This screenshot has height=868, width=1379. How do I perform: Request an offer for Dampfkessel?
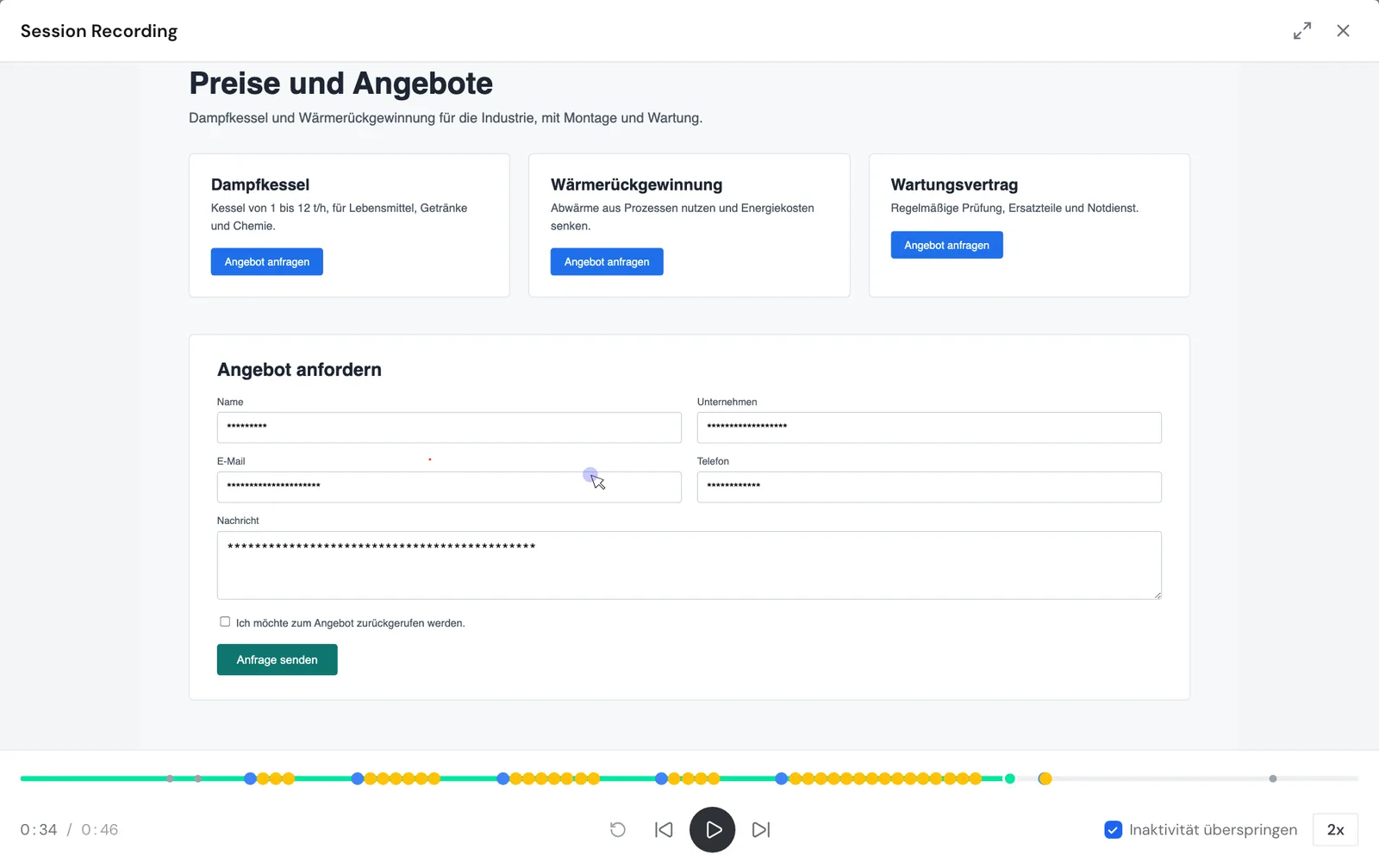click(x=267, y=262)
